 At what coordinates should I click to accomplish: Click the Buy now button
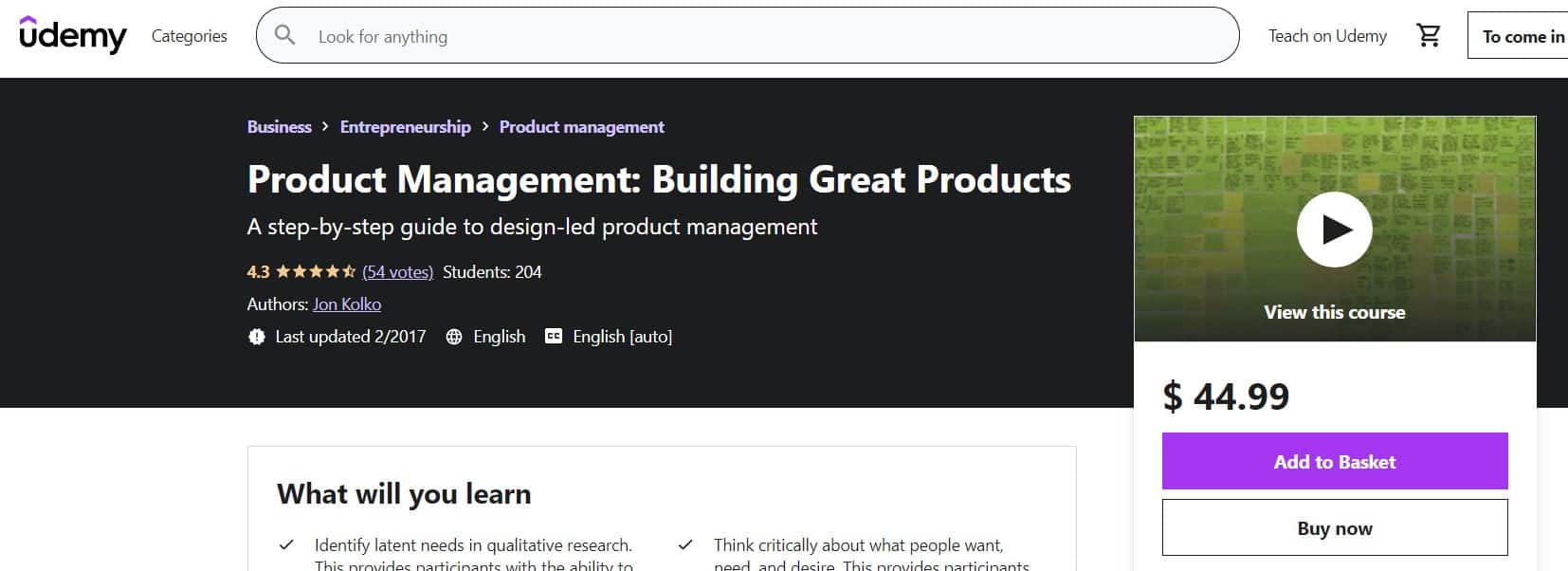(1335, 528)
